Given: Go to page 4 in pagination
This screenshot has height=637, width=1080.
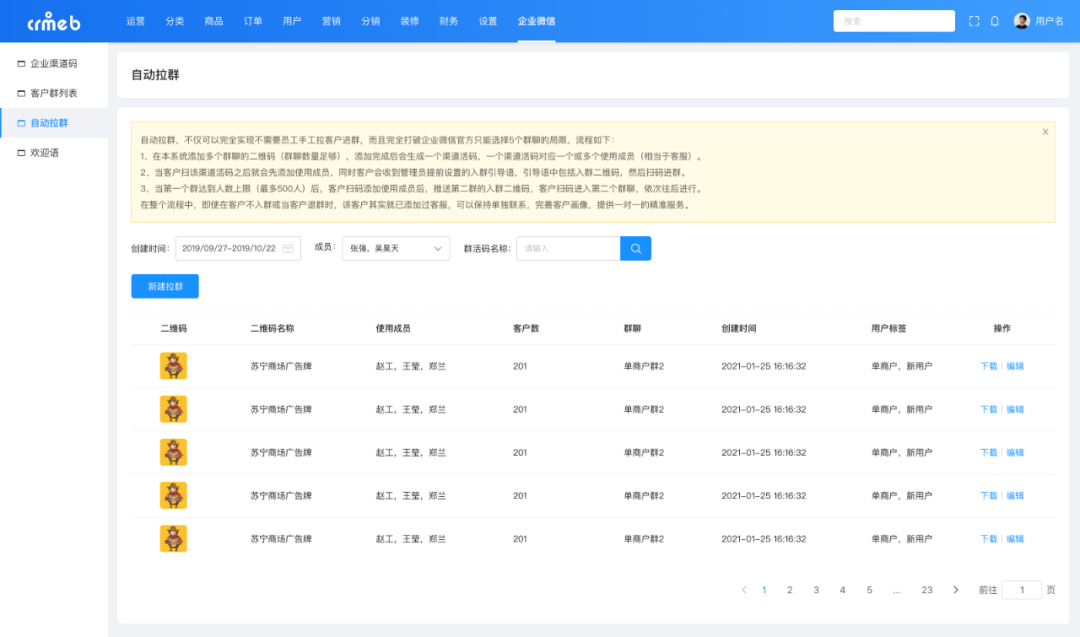Looking at the screenshot, I should click(842, 589).
